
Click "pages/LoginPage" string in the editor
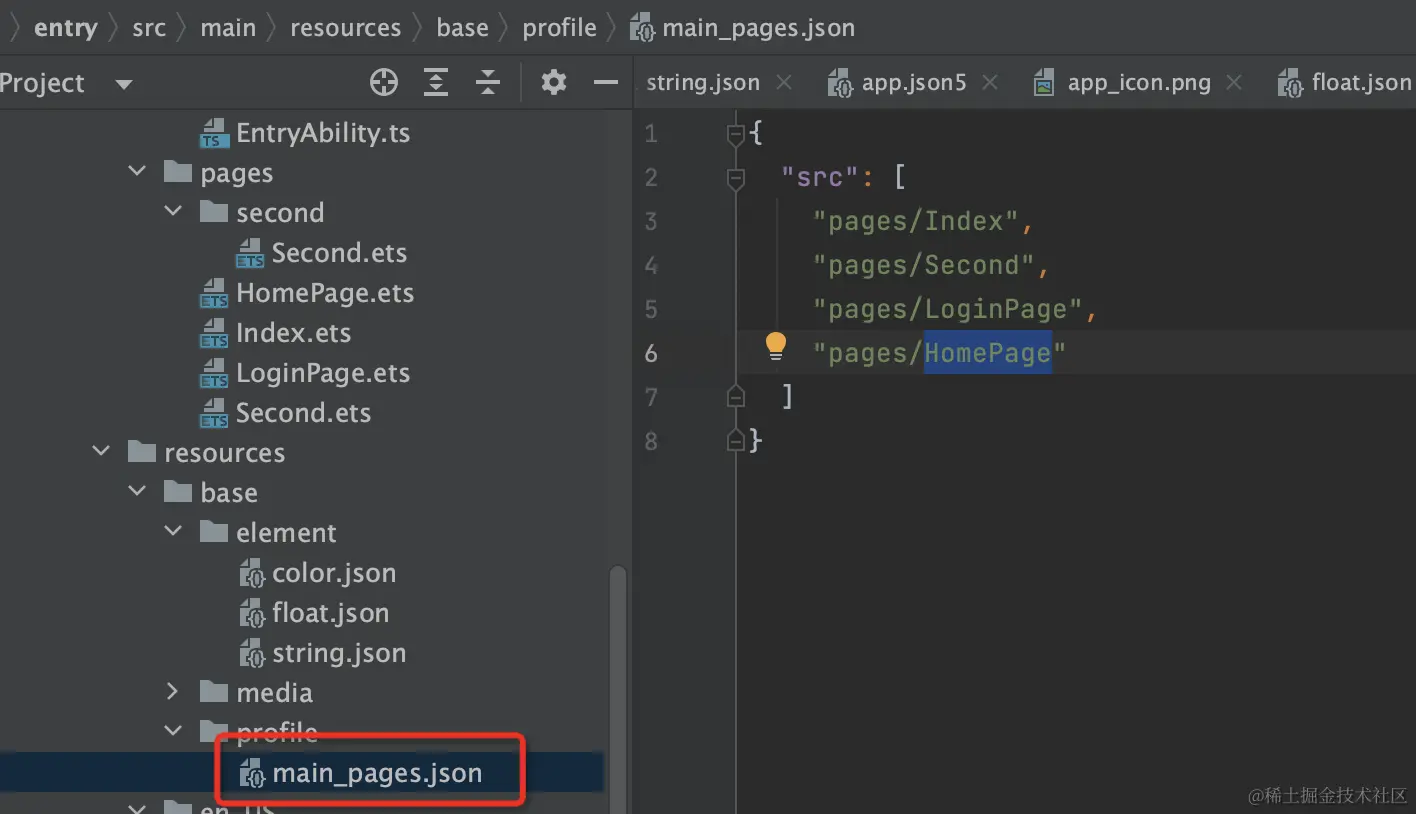pos(949,309)
